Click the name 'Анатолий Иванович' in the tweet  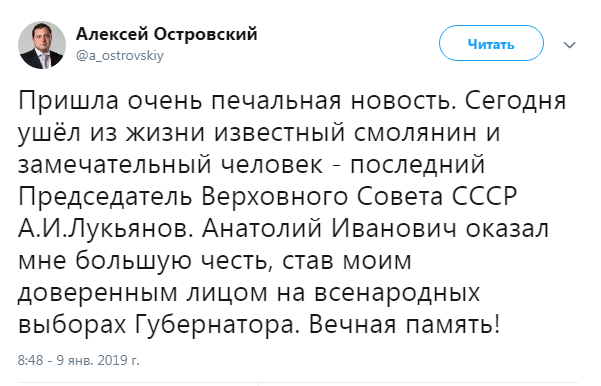(330, 229)
